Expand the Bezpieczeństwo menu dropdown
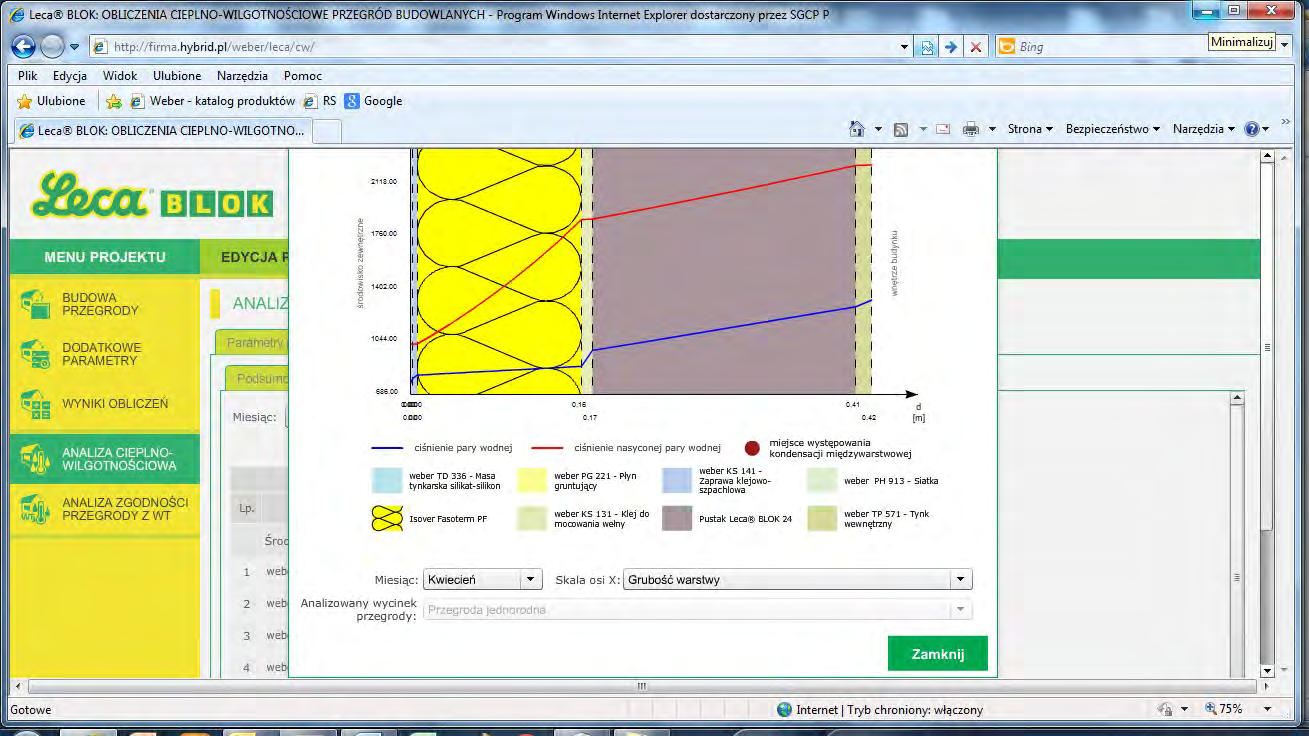Image resolution: width=1309 pixels, height=736 pixels. (x=1112, y=129)
